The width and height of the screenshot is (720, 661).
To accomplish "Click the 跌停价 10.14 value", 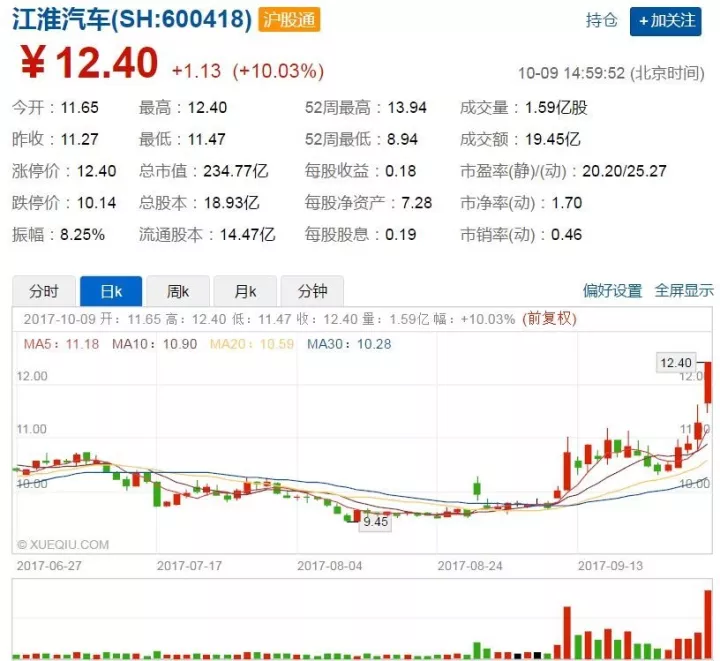I will (96, 202).
